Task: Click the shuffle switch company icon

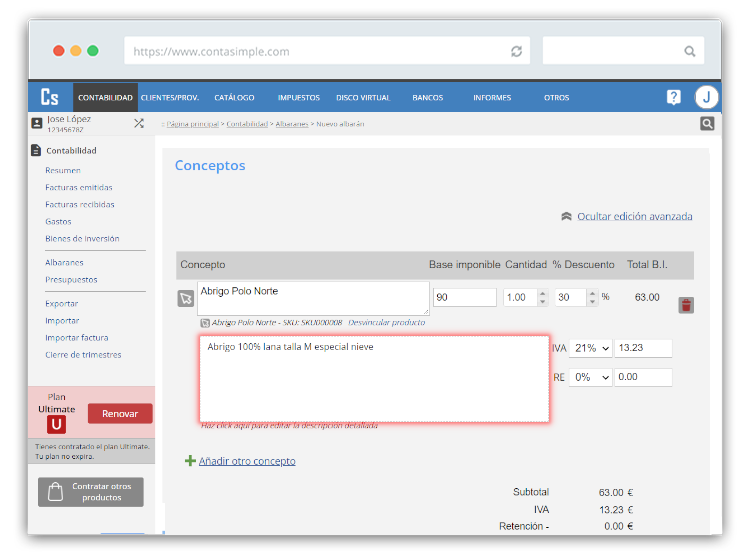Action: click(139, 123)
